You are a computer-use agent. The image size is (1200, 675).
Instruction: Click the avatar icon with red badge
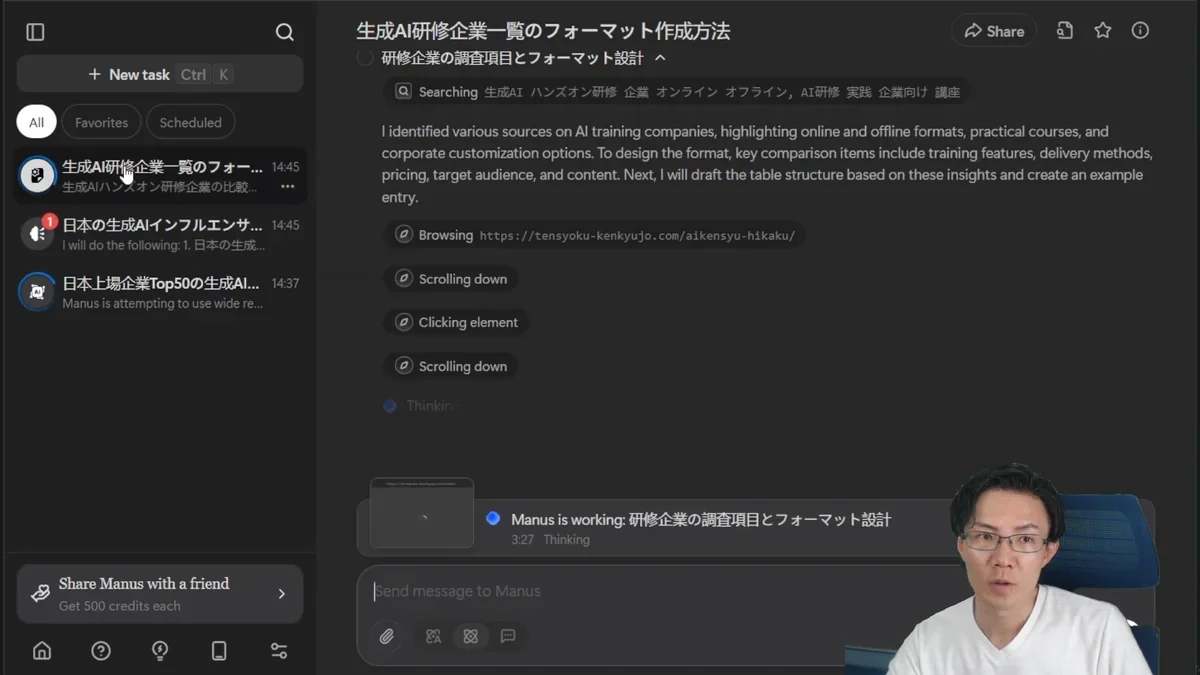pyautogui.click(x=37, y=233)
